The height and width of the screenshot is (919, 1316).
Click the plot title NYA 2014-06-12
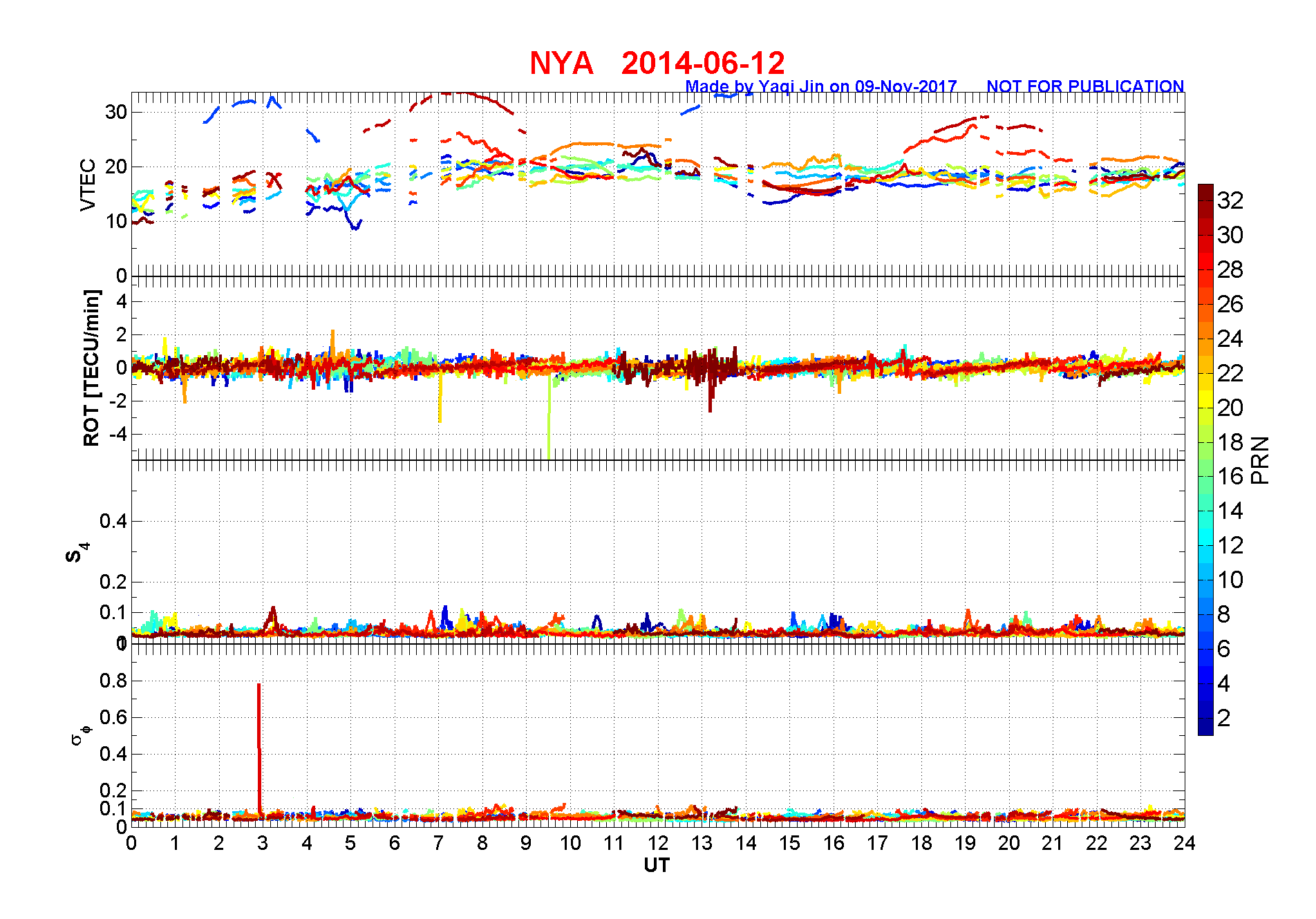657,63
